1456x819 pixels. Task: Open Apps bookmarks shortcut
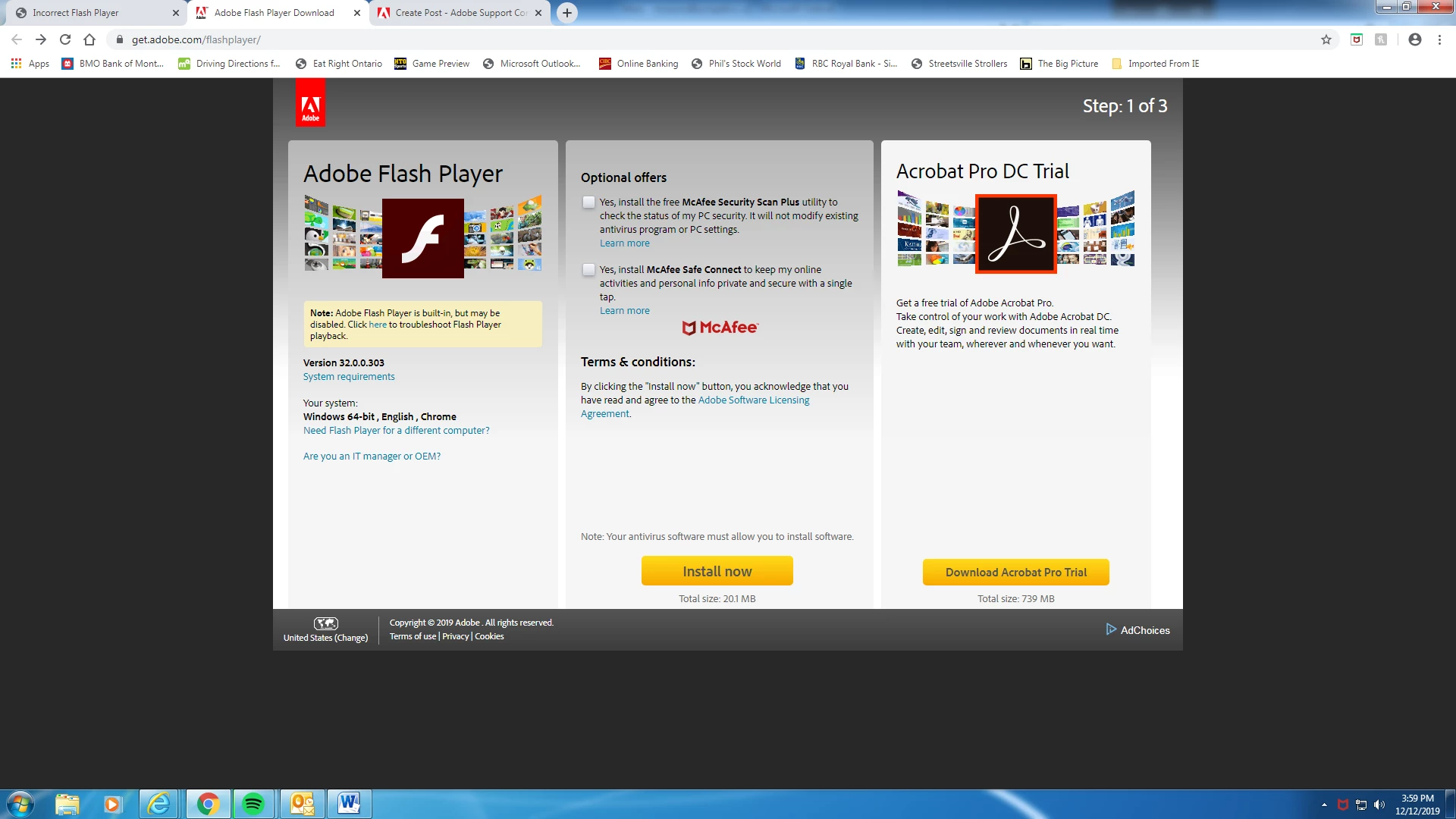pos(30,64)
